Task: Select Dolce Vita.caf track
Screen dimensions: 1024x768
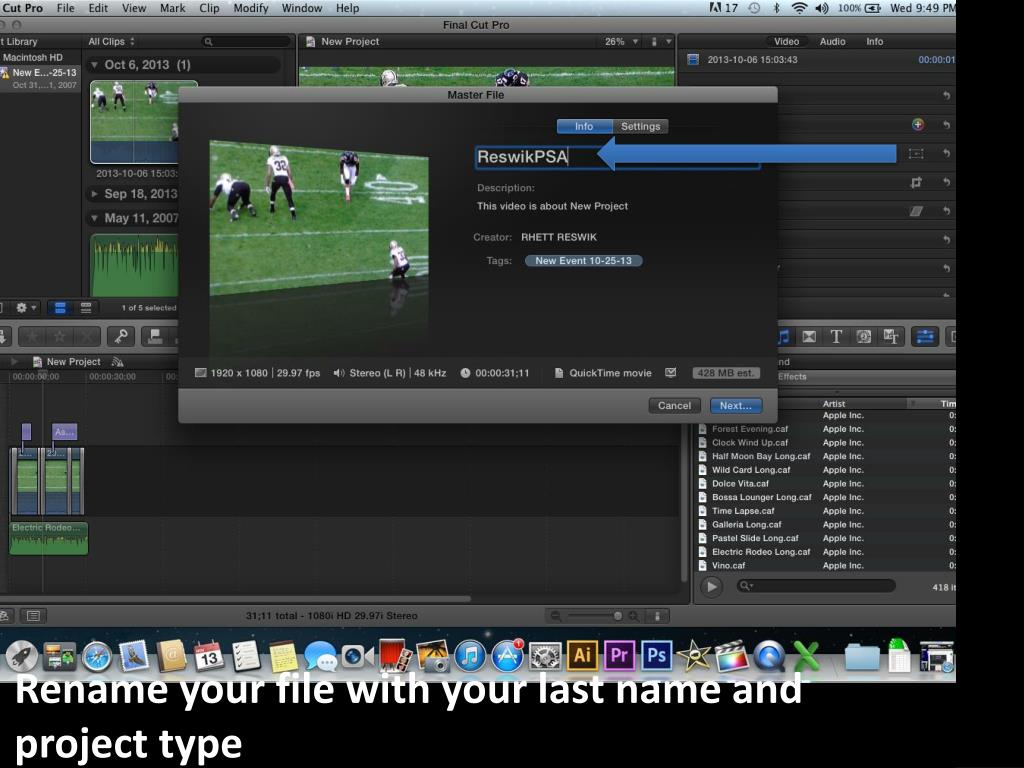Action: coord(740,484)
